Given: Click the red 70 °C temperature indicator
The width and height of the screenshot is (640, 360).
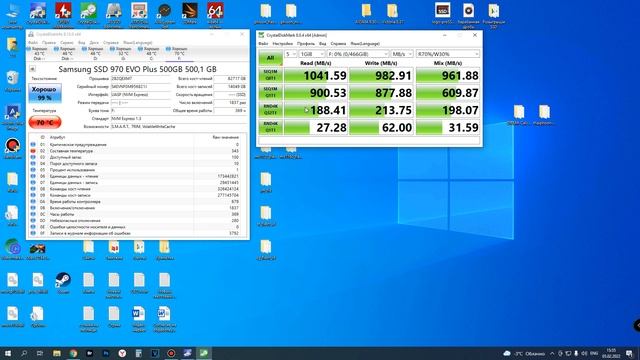Looking at the screenshot, I should (x=45, y=122).
